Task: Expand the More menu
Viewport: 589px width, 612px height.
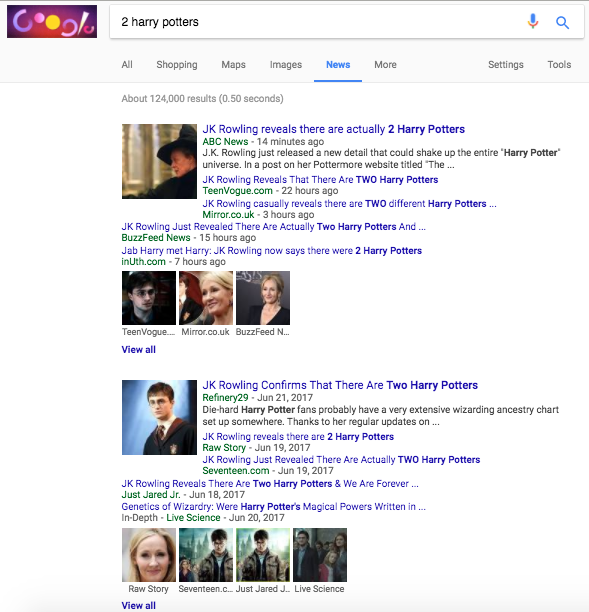Action: pyautogui.click(x=385, y=65)
